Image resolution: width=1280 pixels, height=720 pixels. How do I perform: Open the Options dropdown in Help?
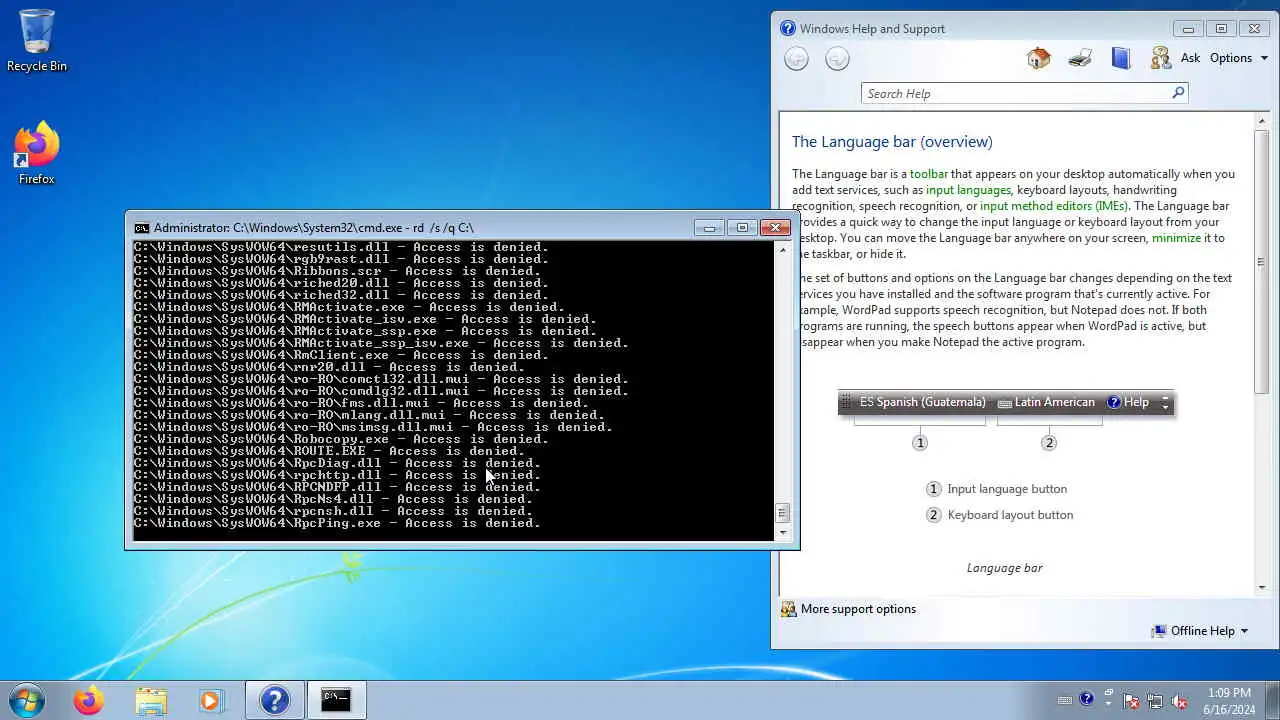(1239, 58)
